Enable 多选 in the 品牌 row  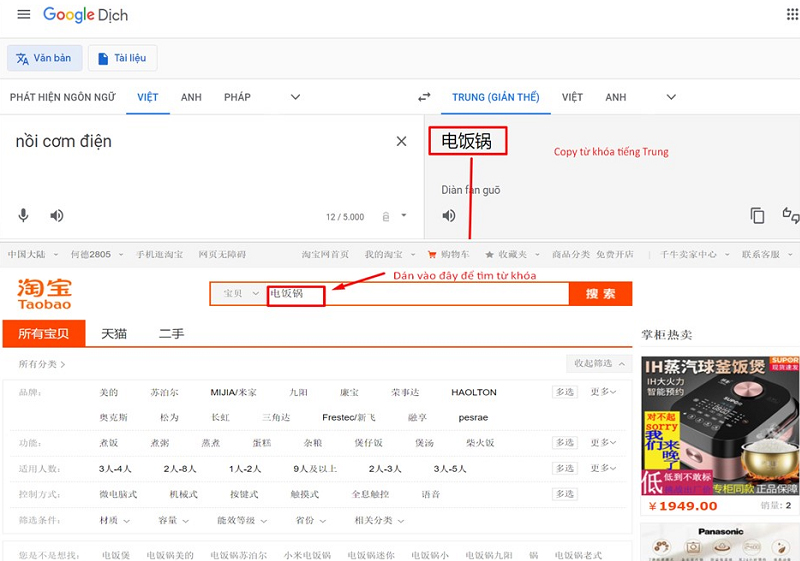pos(565,392)
